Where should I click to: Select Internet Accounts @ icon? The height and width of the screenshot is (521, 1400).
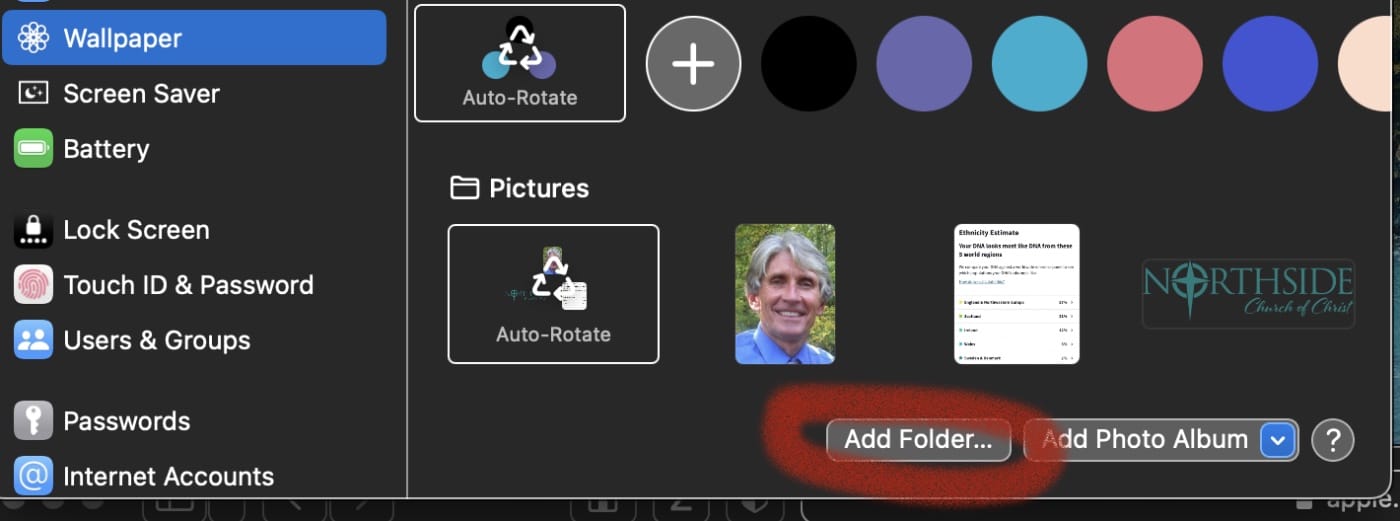tap(33, 476)
